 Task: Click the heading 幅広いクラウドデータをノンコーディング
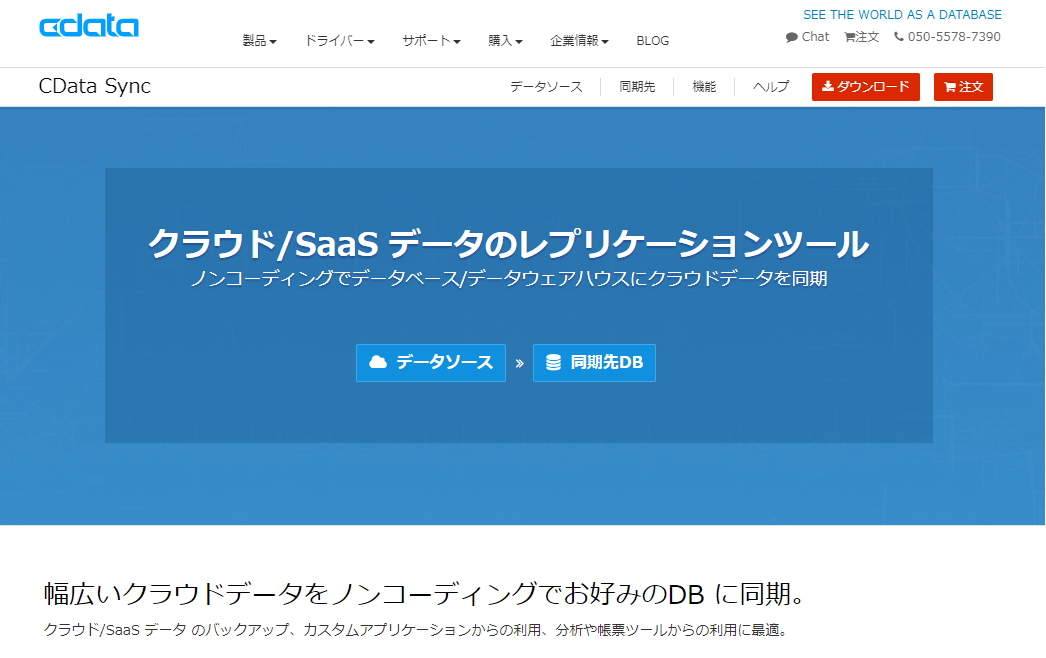tap(424, 593)
